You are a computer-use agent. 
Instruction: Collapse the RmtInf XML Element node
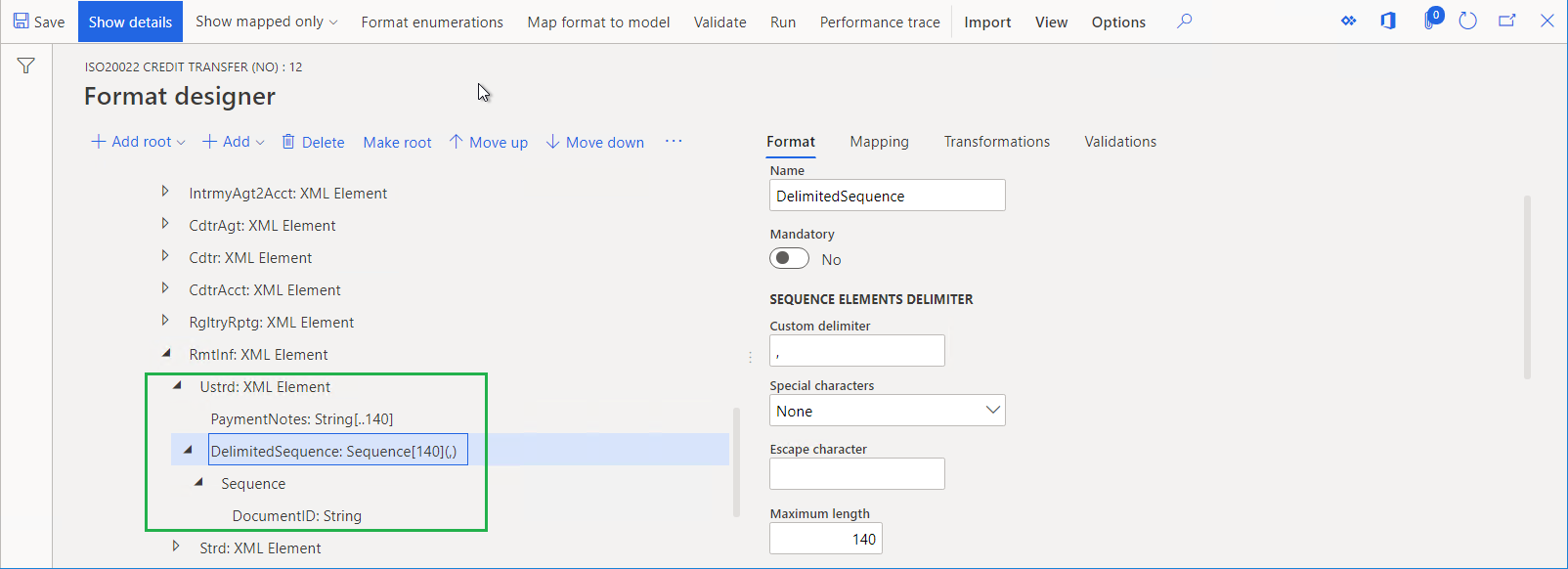(x=166, y=353)
